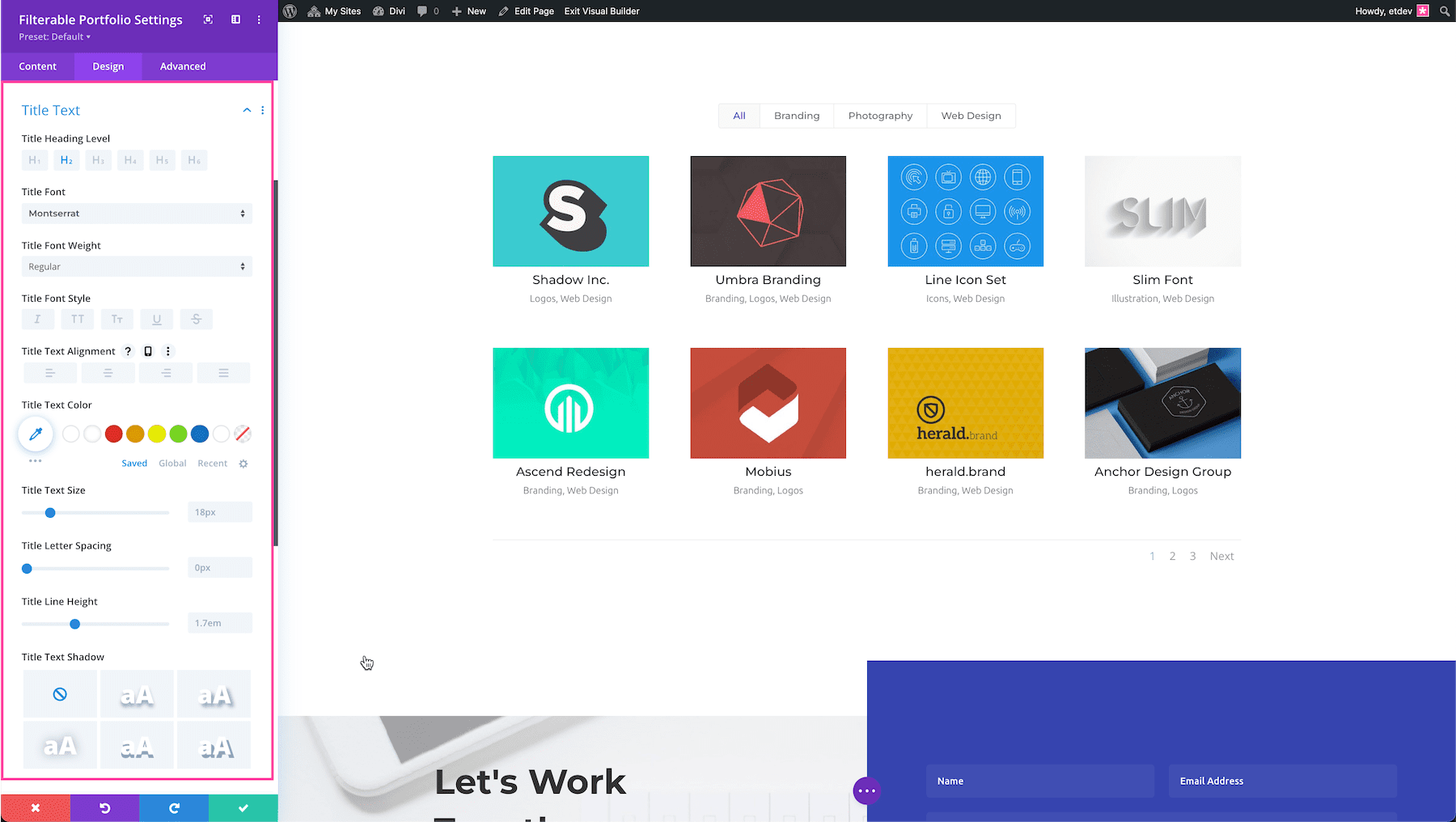Open the eyedropper color picker

35,434
